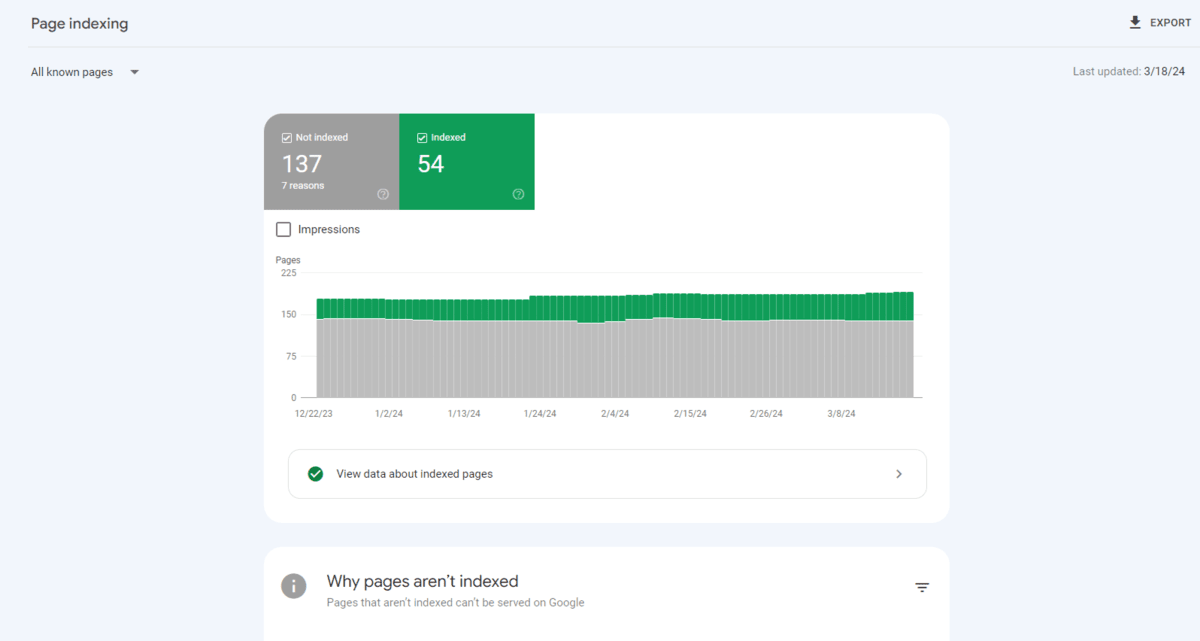
Task: Click the info icon beside Why pages aren't indexed
Action: (x=293, y=587)
